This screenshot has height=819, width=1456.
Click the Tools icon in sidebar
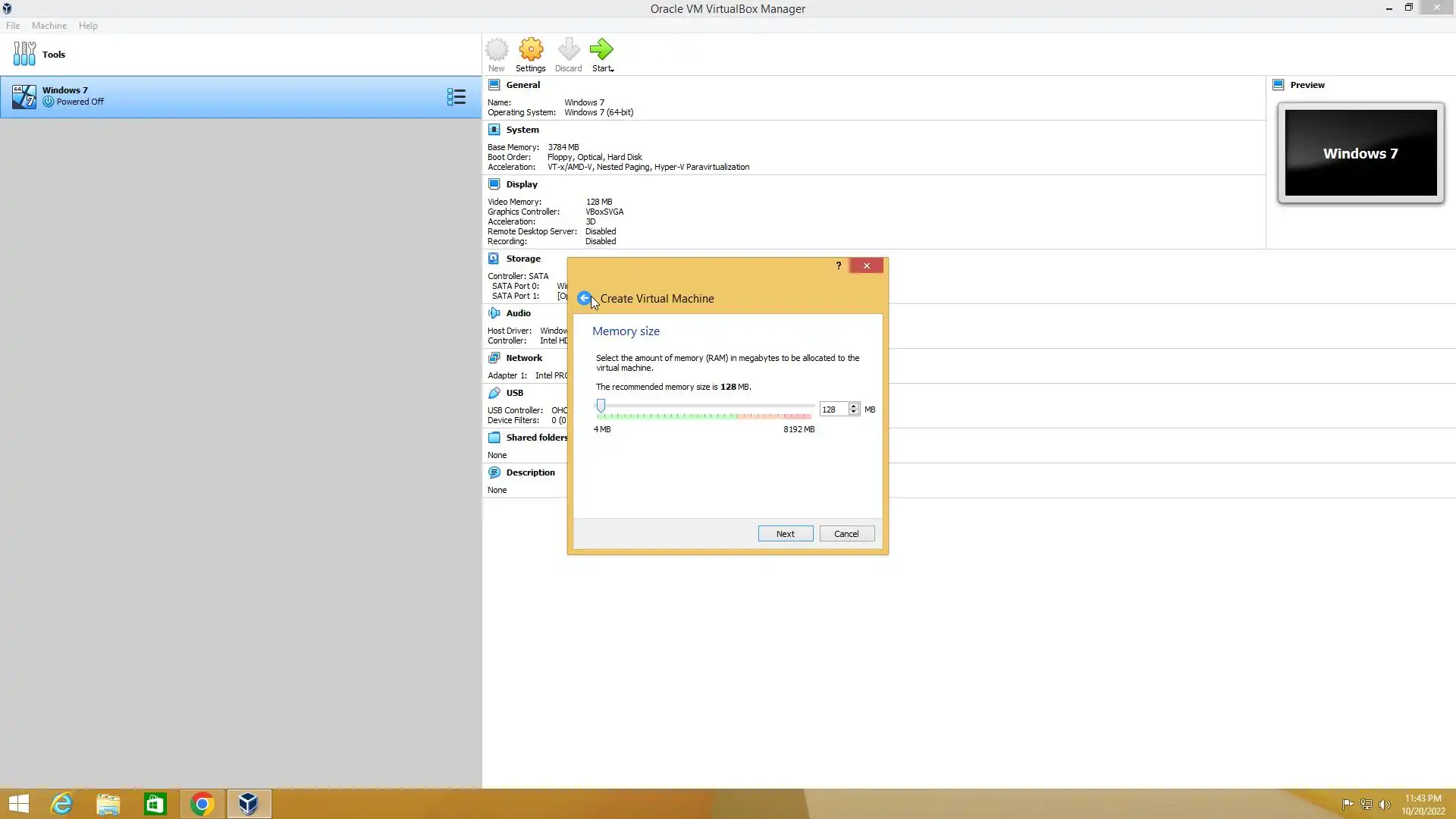click(24, 54)
